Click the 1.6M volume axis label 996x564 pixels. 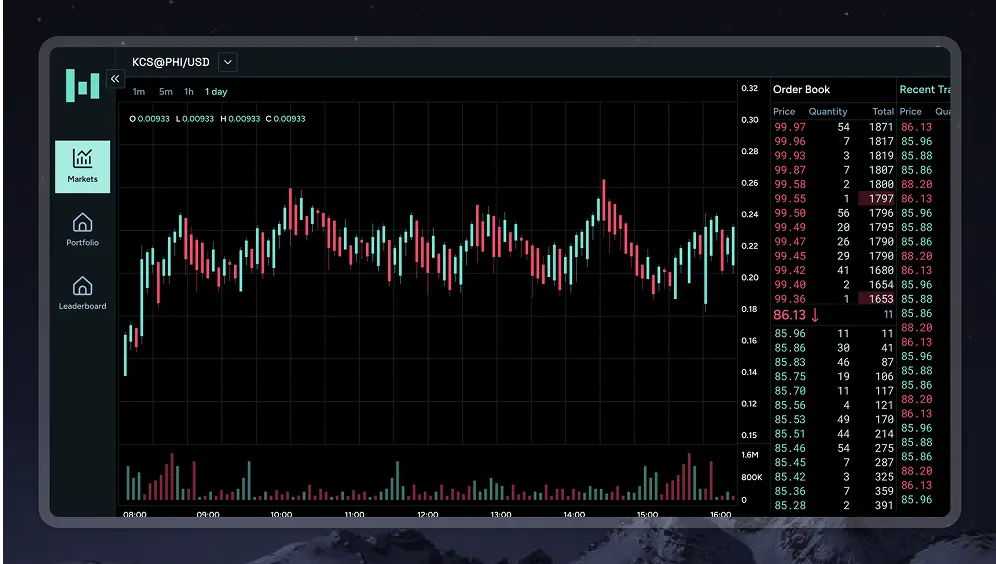(750, 455)
